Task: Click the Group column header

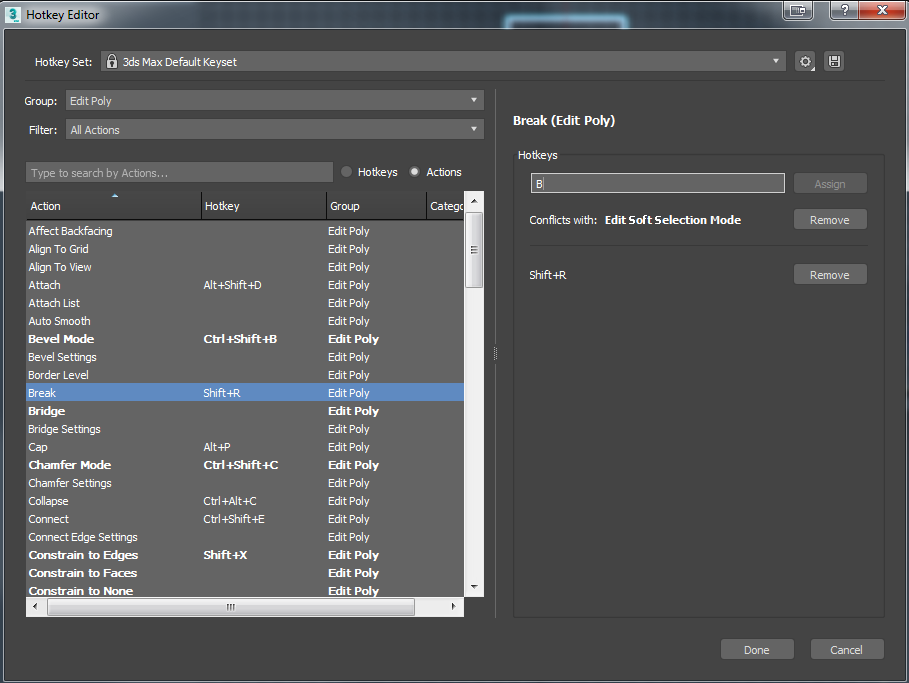Action: point(344,205)
